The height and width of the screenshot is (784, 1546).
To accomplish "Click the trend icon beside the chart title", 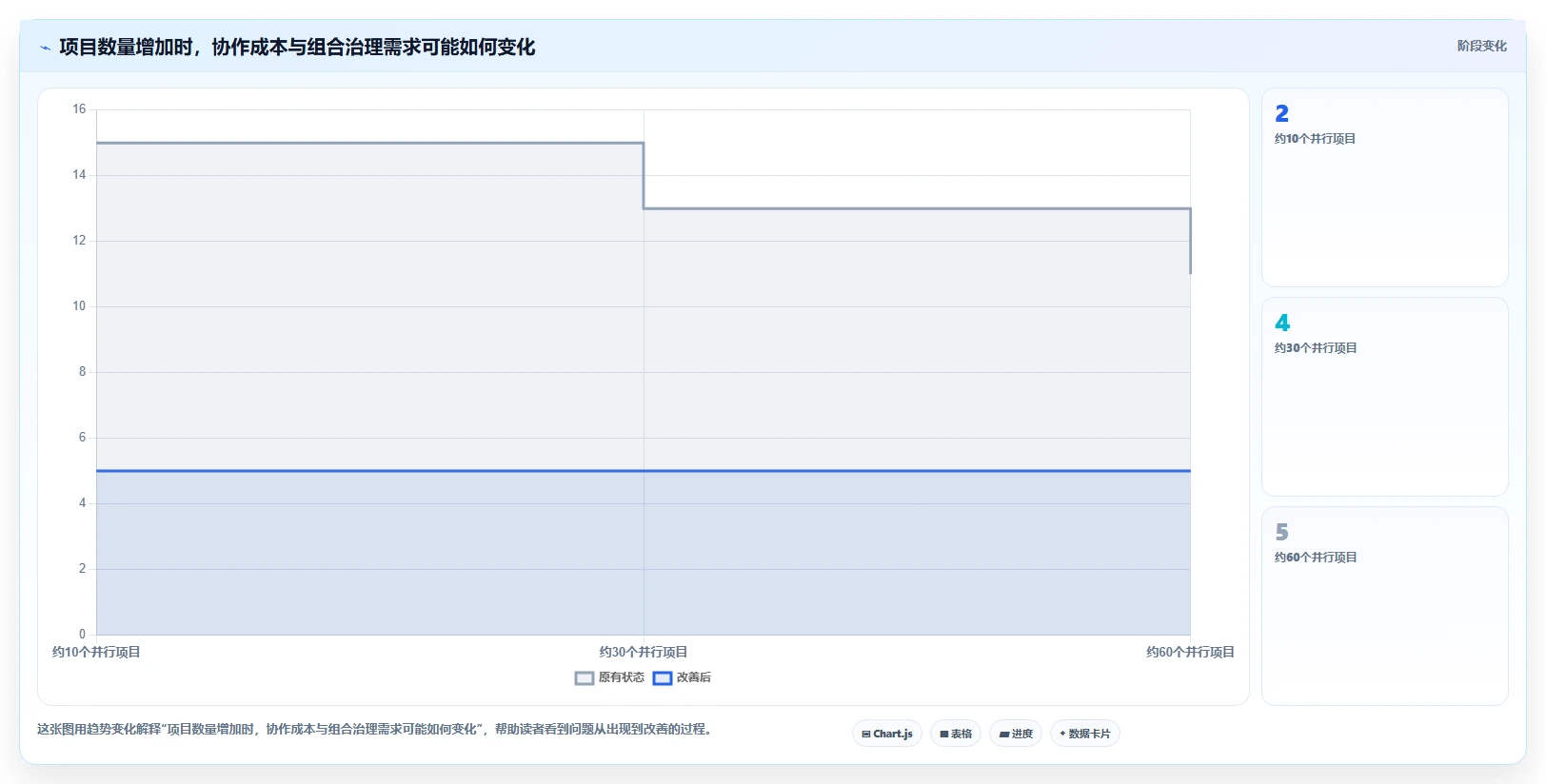I will coord(45,48).
